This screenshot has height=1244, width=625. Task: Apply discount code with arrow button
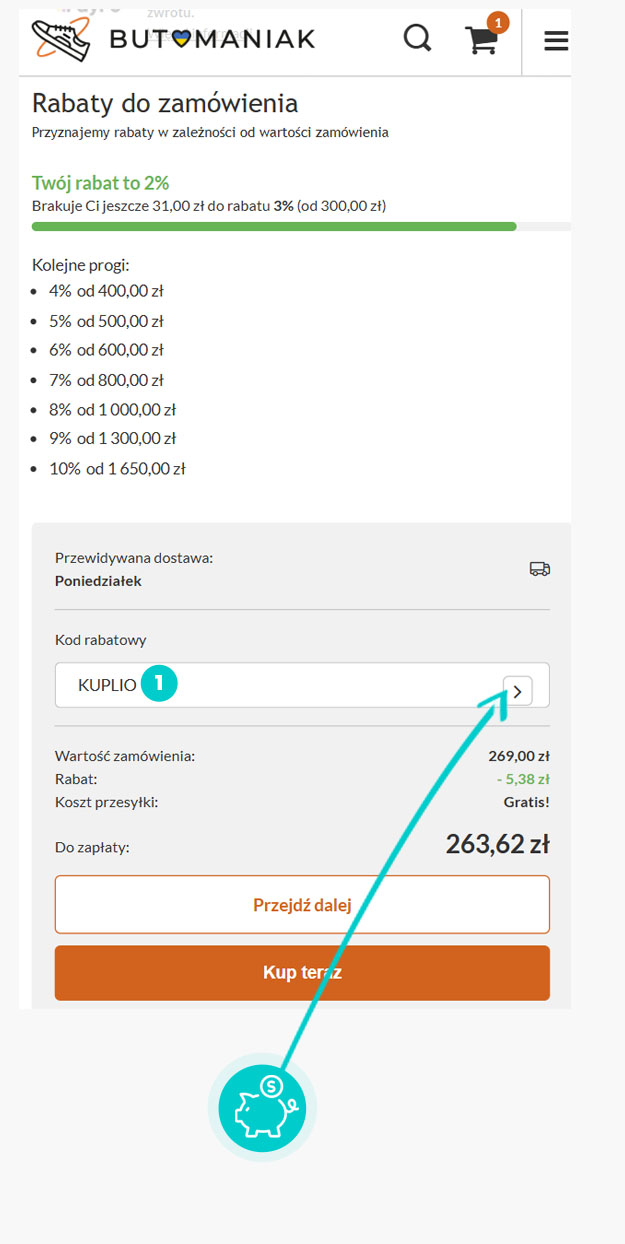click(518, 690)
